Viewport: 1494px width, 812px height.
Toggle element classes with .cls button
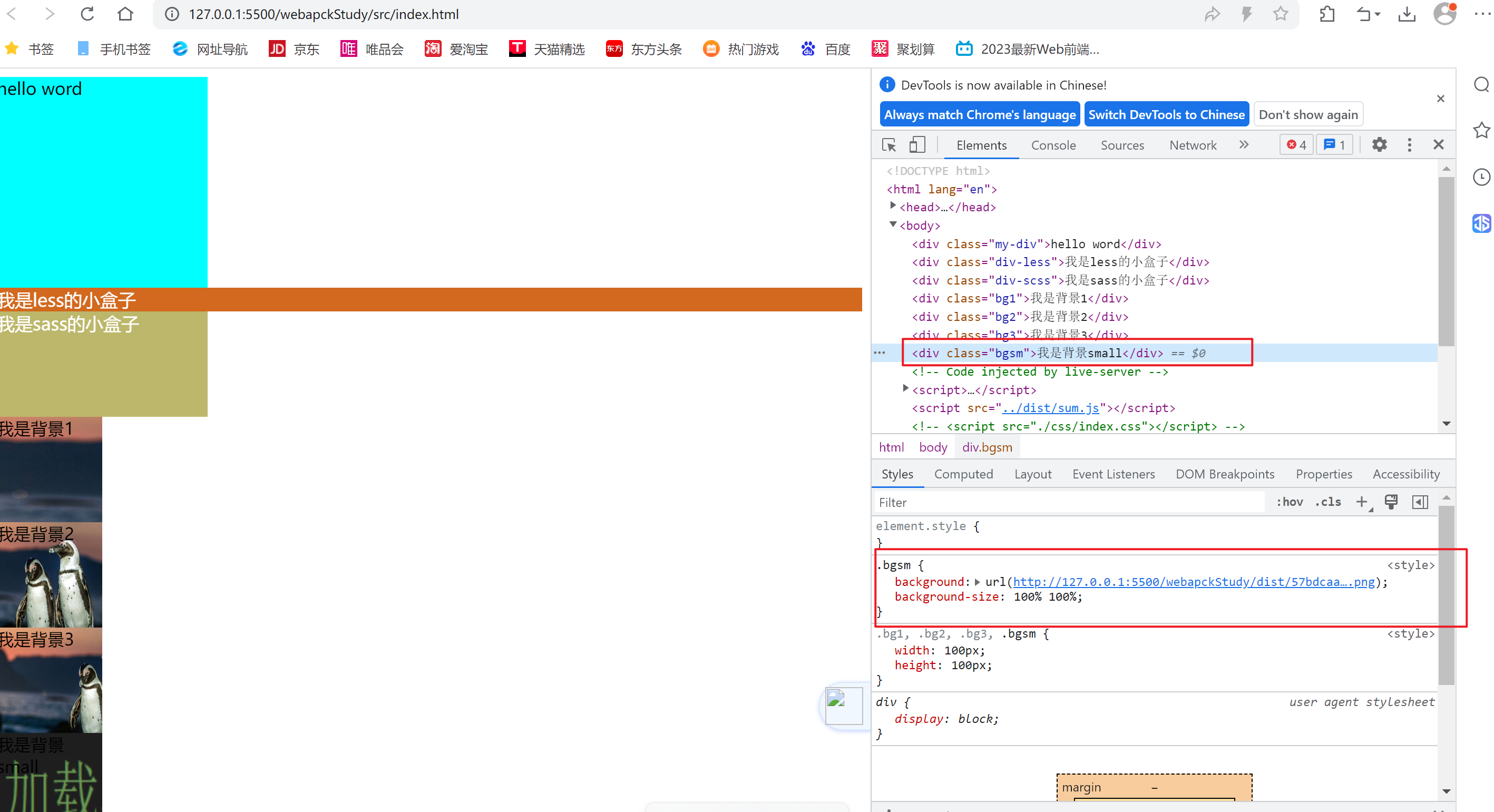pyautogui.click(x=1327, y=502)
